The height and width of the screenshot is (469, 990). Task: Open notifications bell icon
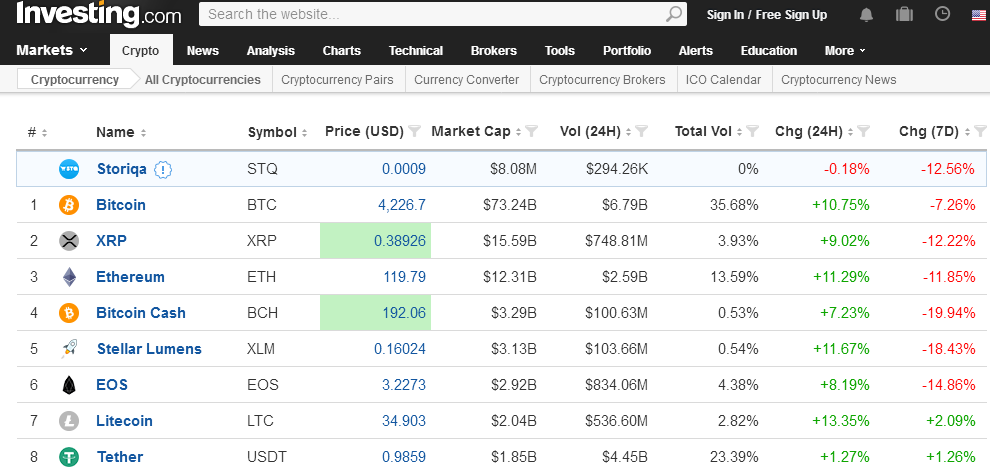866,14
